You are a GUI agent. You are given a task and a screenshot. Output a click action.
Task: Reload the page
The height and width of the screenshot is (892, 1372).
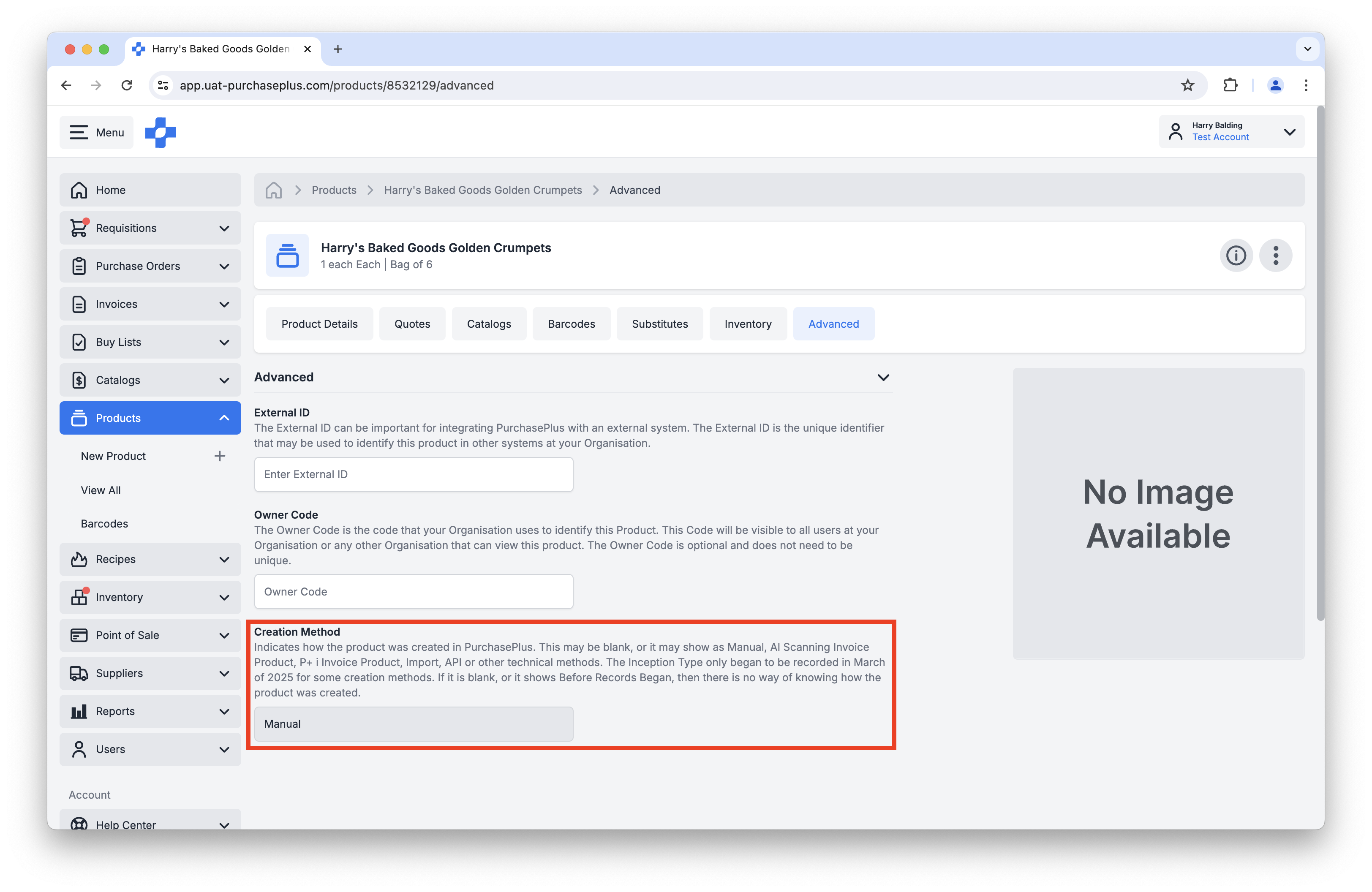coord(127,85)
